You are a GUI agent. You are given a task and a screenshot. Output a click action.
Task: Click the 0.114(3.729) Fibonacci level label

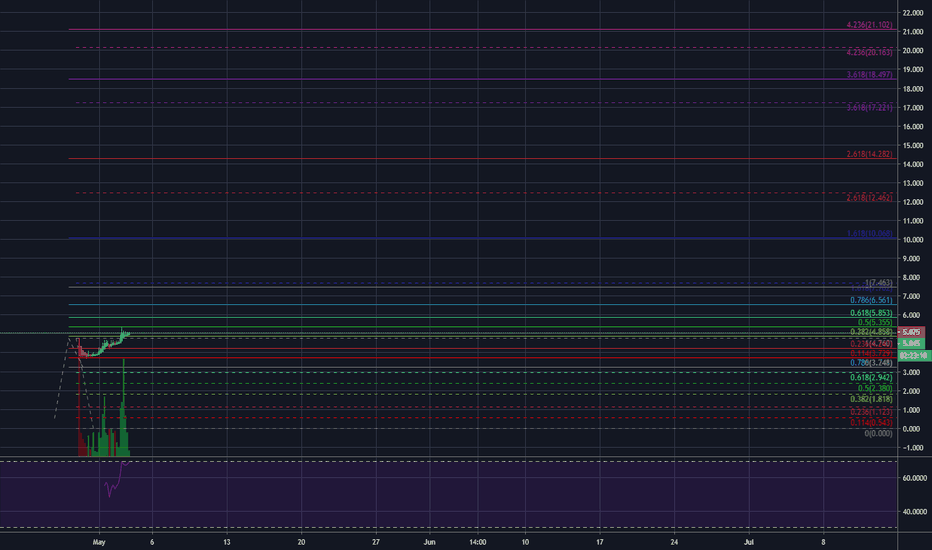click(x=871, y=353)
